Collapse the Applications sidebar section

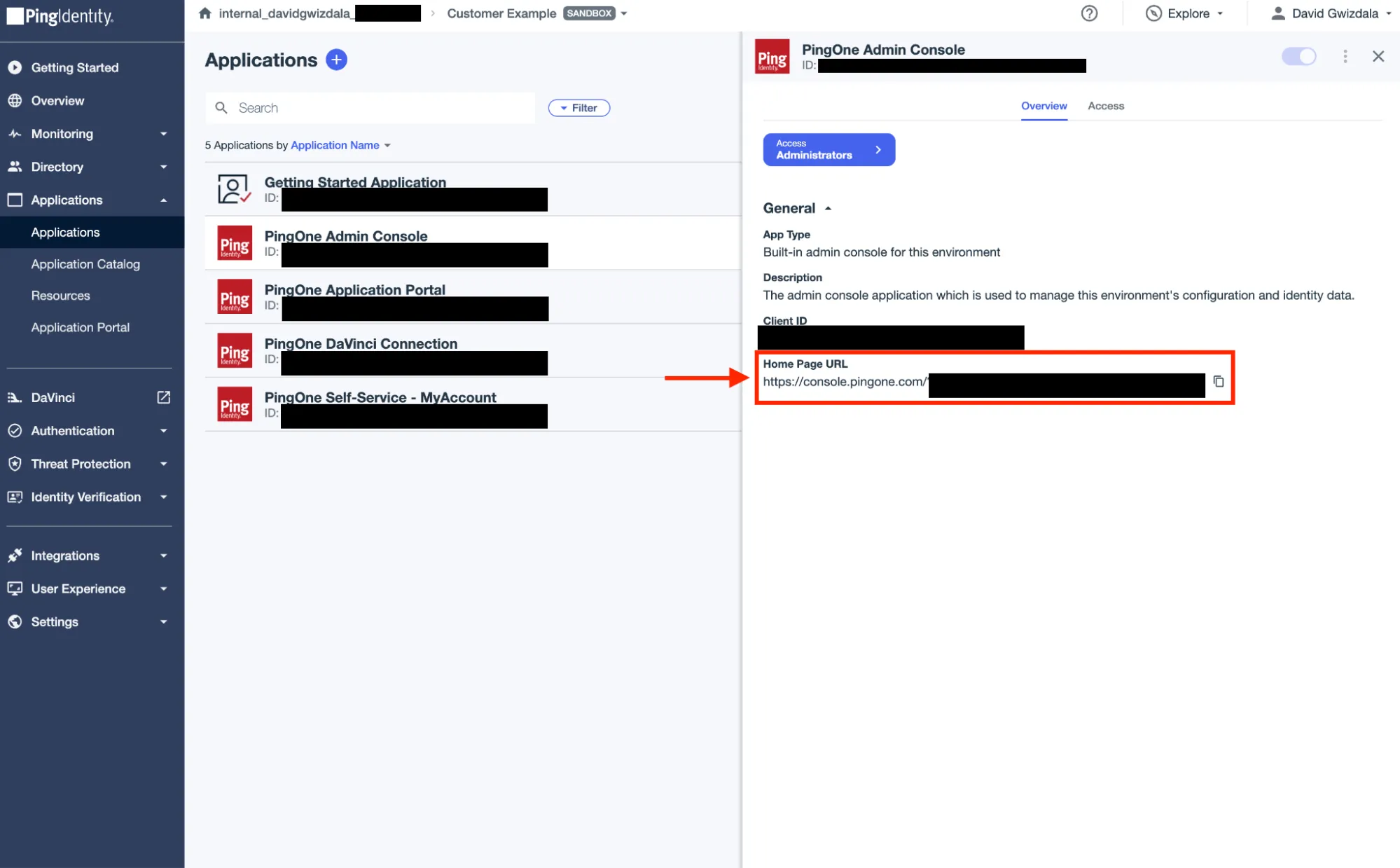tap(163, 200)
